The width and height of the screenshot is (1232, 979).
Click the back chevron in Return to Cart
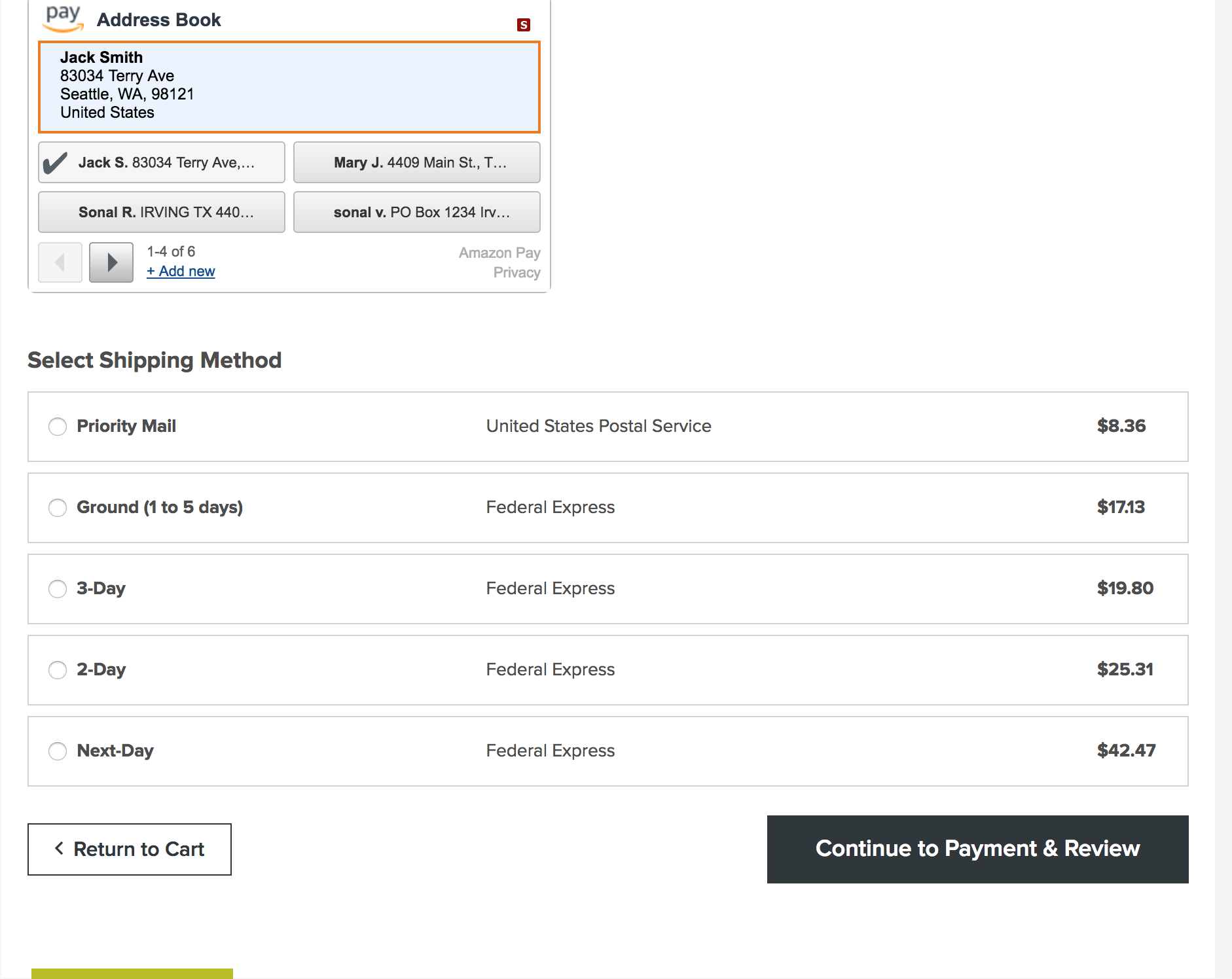click(x=60, y=849)
